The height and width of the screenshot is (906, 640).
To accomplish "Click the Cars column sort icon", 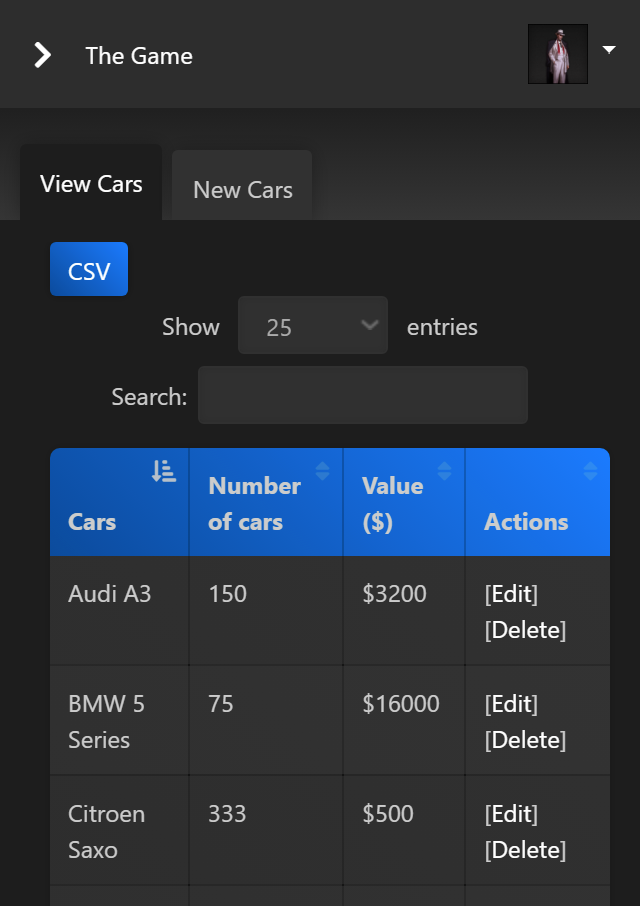I will point(163,471).
